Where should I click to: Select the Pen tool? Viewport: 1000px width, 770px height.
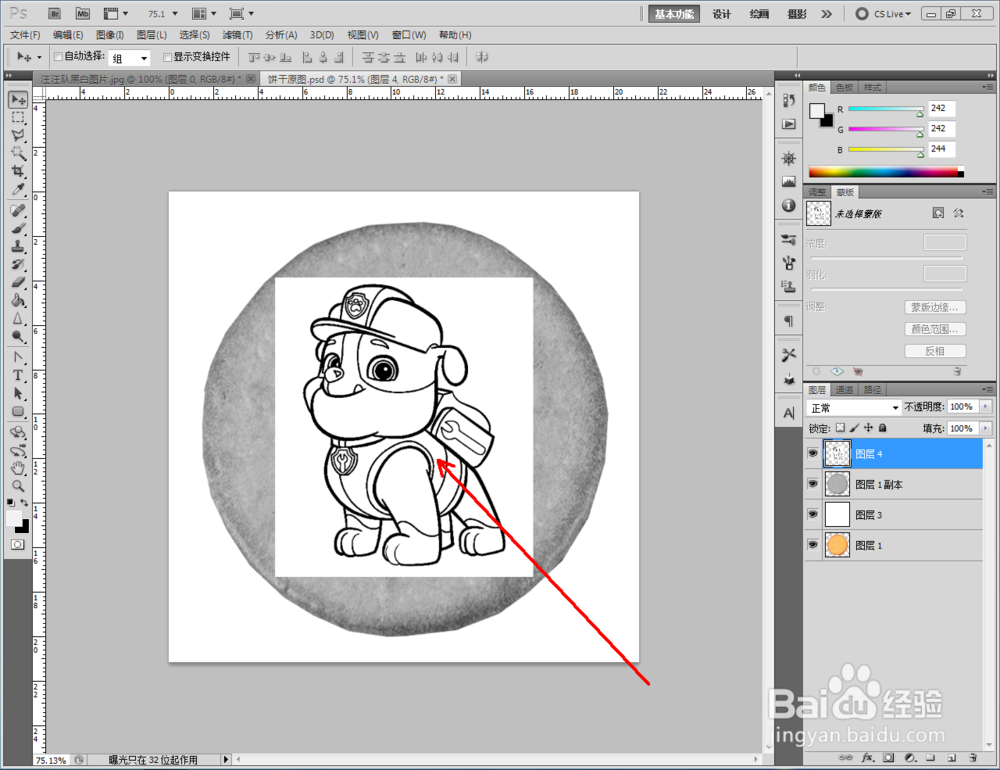pyautogui.click(x=18, y=357)
